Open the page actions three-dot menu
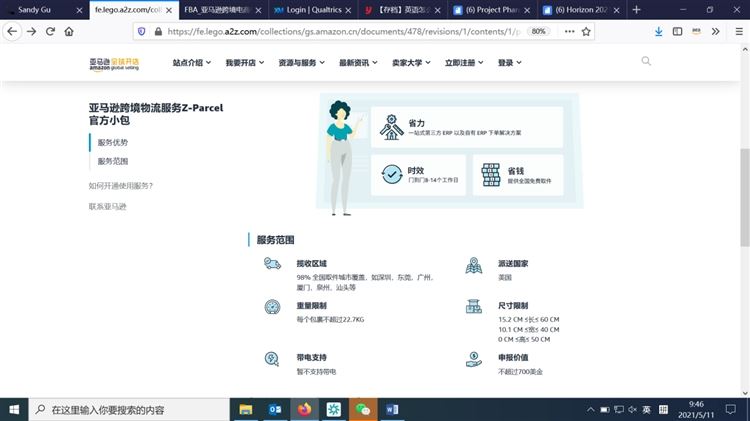The height and width of the screenshot is (421, 750). (569, 32)
